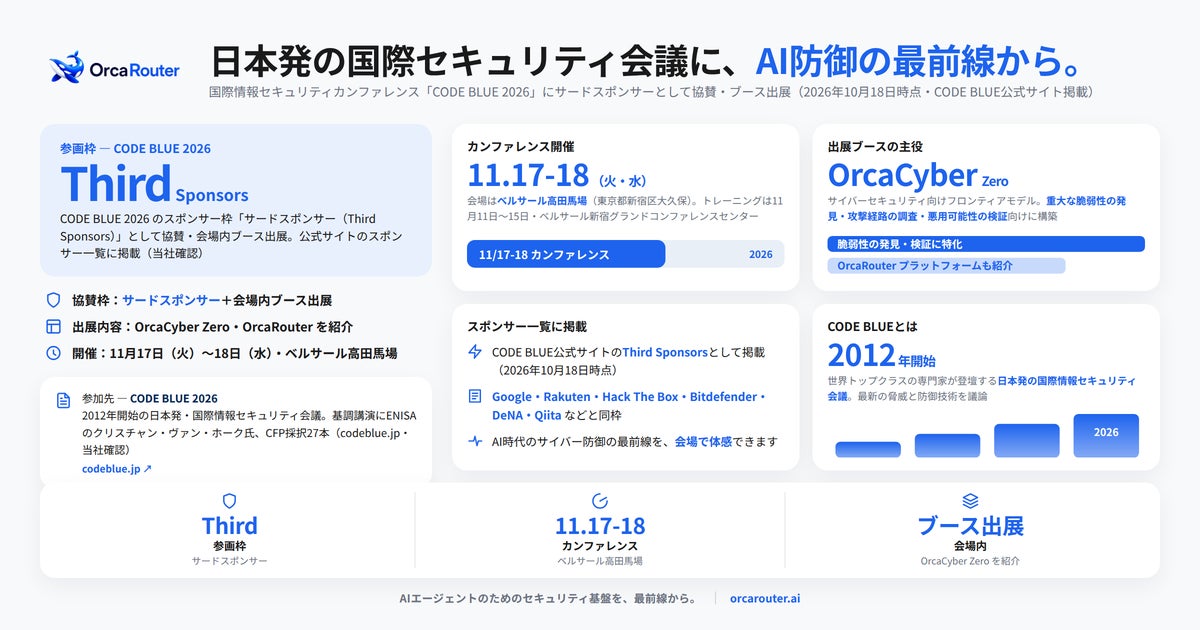Click the large 11.17-18 date text

(528, 176)
